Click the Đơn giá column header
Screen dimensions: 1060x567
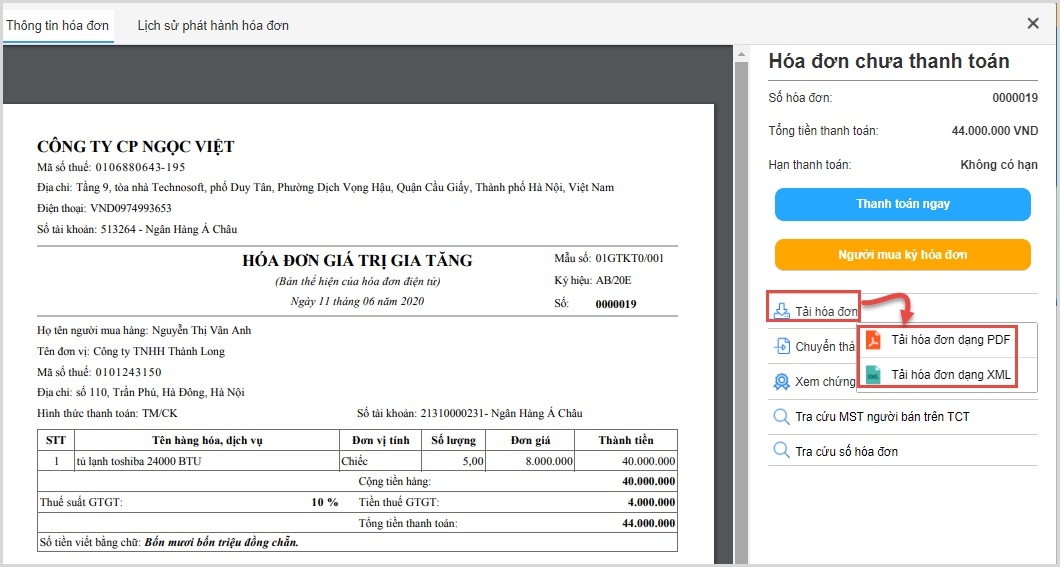[531, 441]
